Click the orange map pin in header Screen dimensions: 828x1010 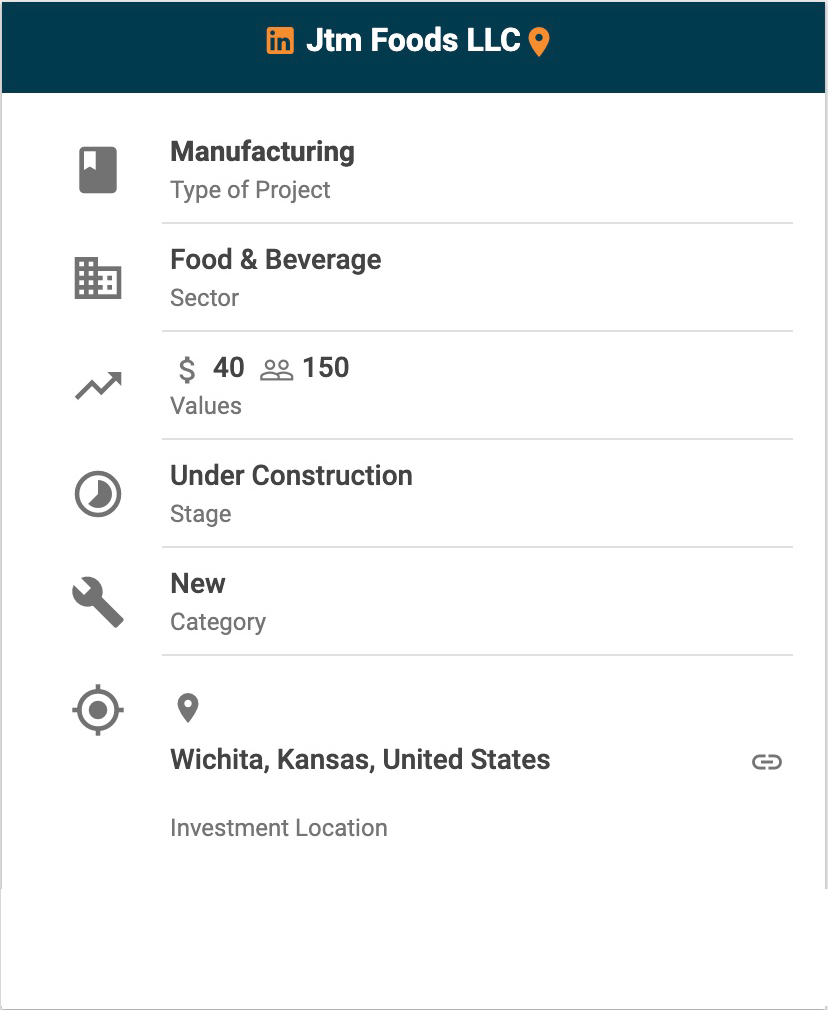coord(539,43)
